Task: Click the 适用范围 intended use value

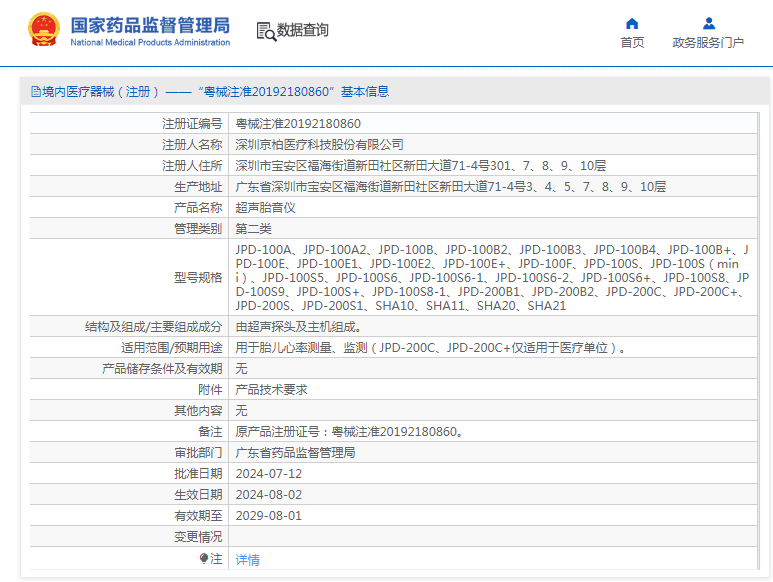Action: (430, 348)
